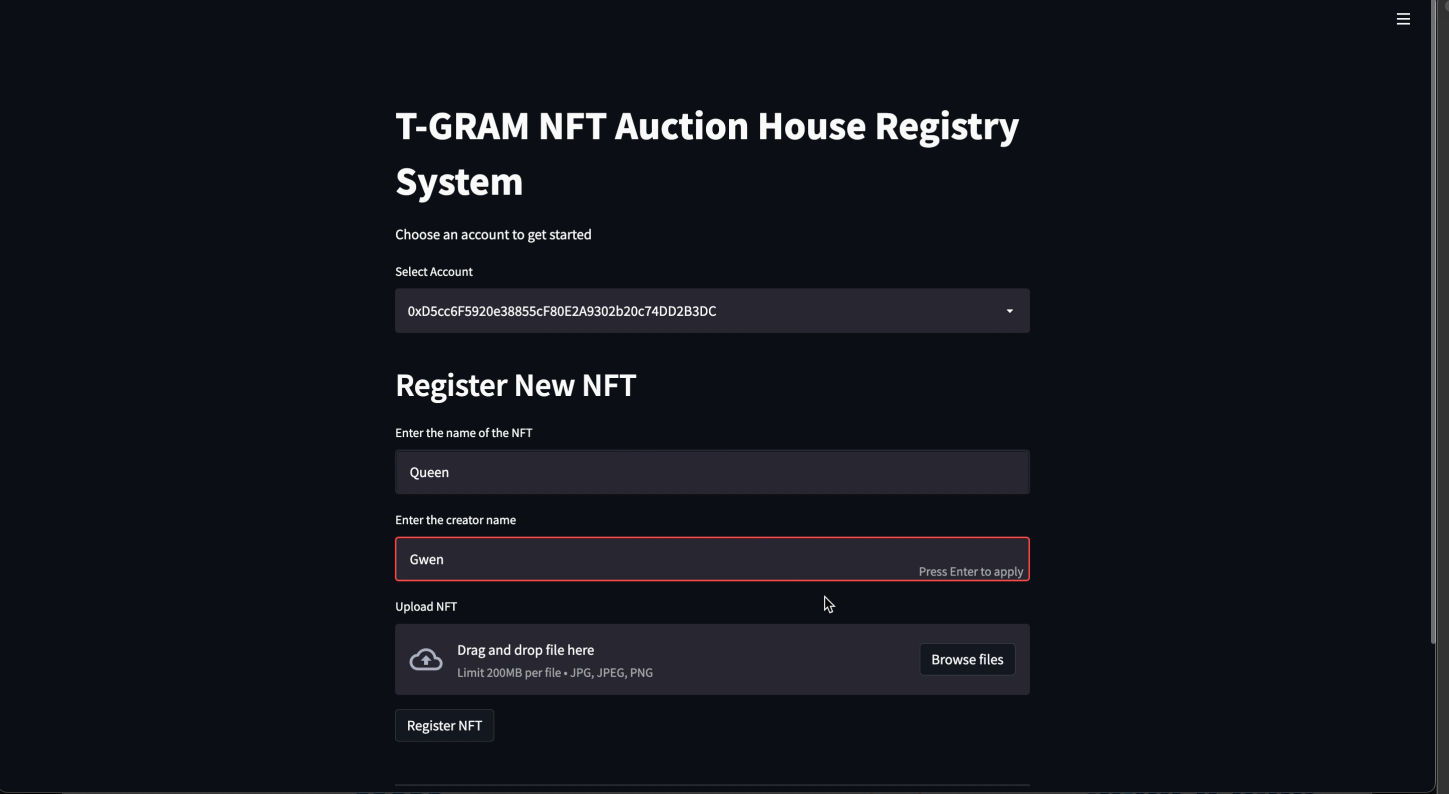This screenshot has width=1449, height=794.
Task: Open the hamburger main menu
Action: [x=1403, y=19]
